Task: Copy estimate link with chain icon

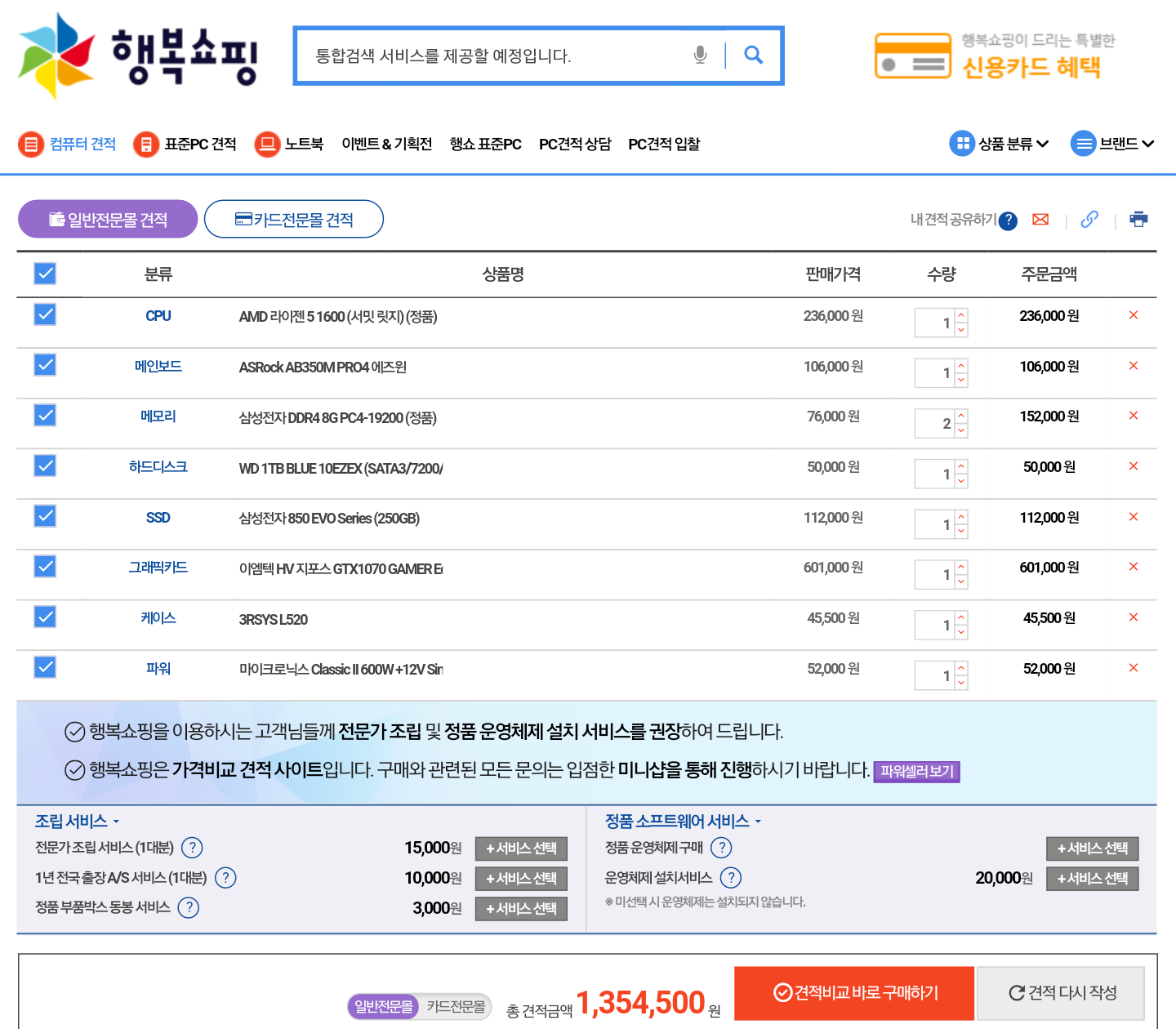Action: tap(1089, 220)
